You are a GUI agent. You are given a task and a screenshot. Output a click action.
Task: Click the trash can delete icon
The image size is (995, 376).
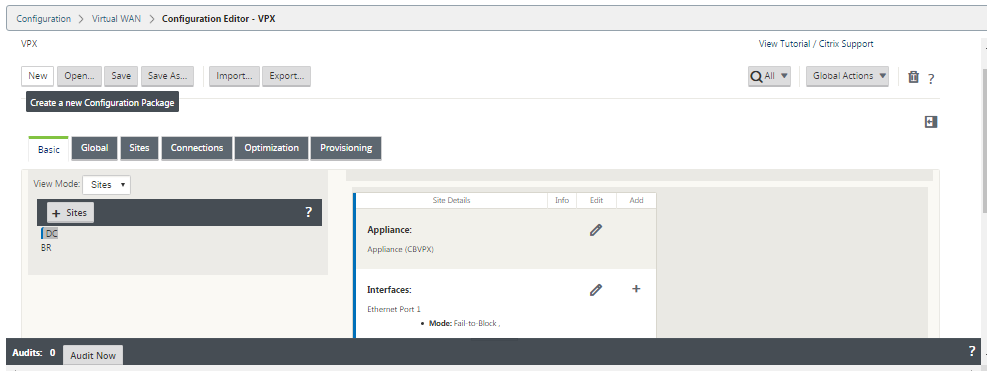(x=913, y=77)
